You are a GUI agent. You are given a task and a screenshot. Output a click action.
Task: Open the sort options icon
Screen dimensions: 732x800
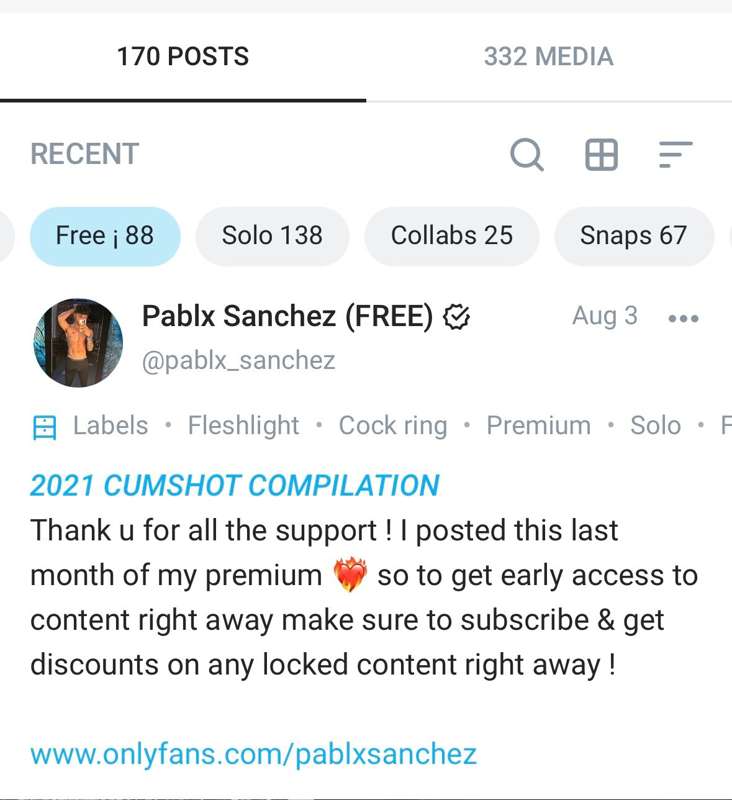coord(676,155)
